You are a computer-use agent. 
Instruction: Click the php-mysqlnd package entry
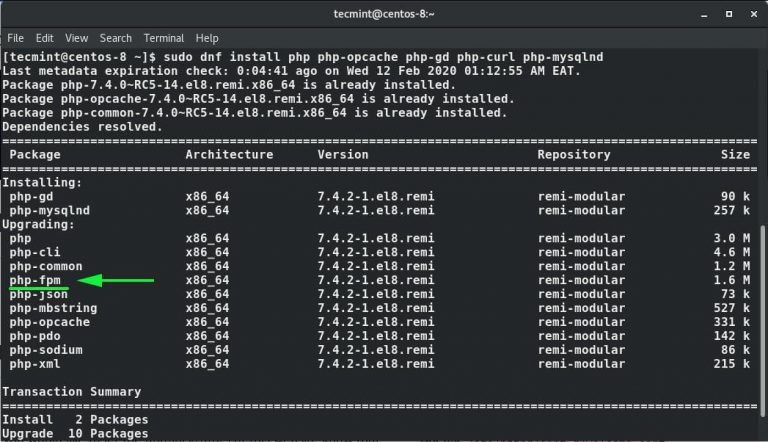click(x=49, y=211)
